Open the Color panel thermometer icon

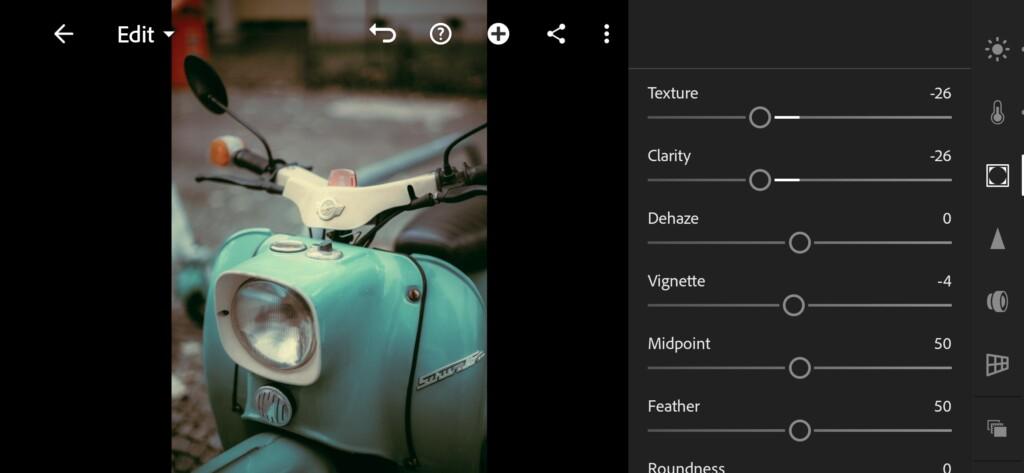pyautogui.click(x=997, y=112)
